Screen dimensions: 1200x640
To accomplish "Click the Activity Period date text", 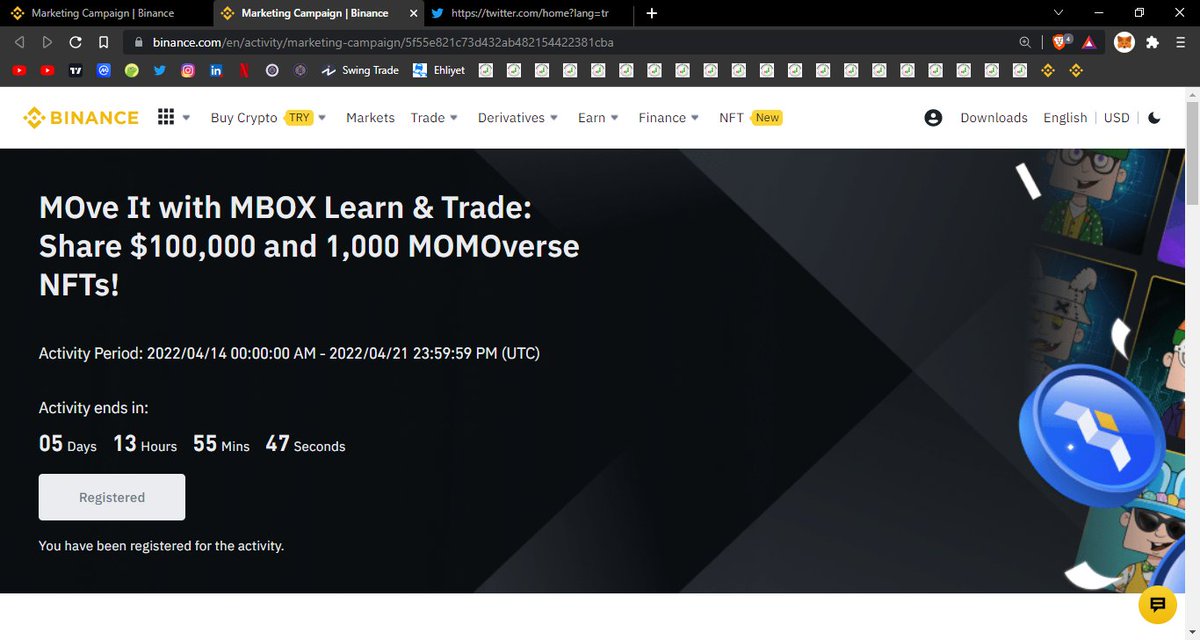I will pyautogui.click(x=289, y=353).
